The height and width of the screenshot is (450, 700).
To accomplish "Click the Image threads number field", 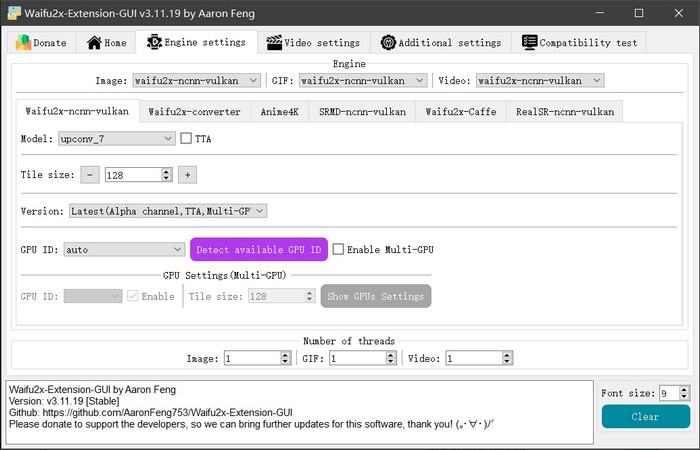I will click(253, 358).
